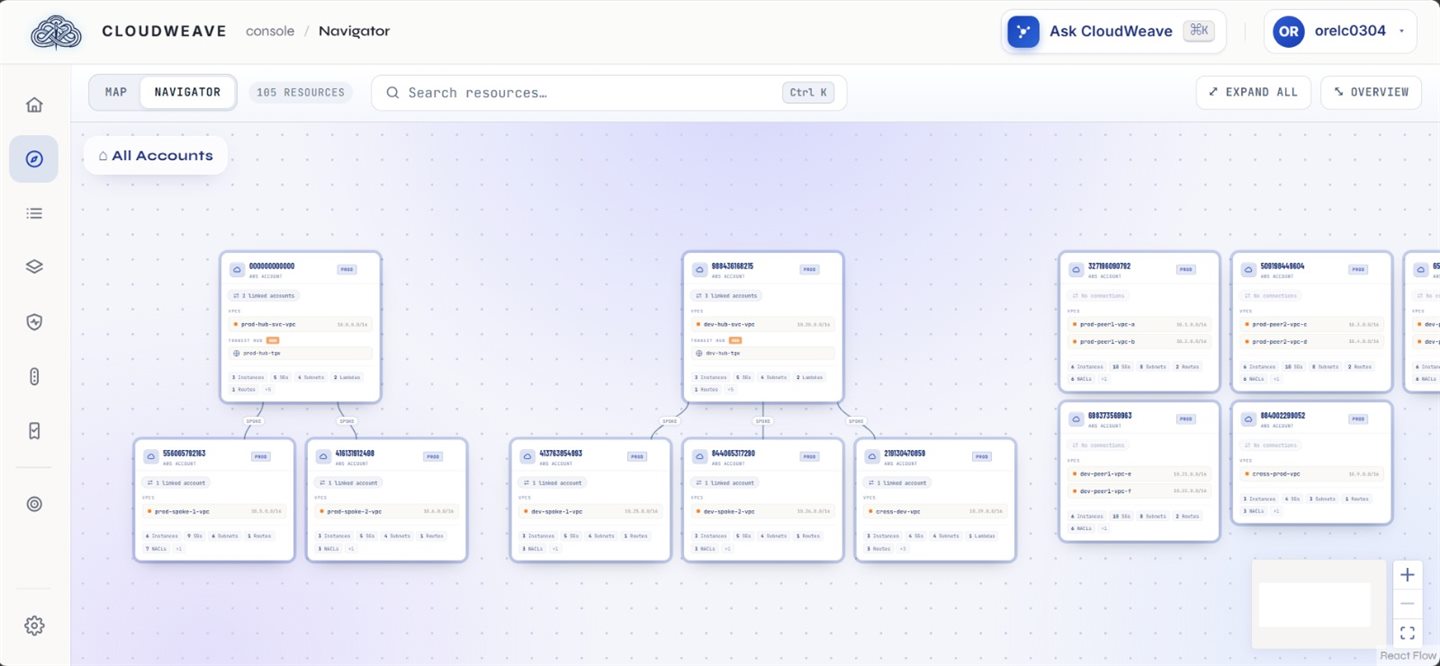Click cloud icon on account 884002299052
Viewport: 1440px width, 666px height.
pos(1247,419)
